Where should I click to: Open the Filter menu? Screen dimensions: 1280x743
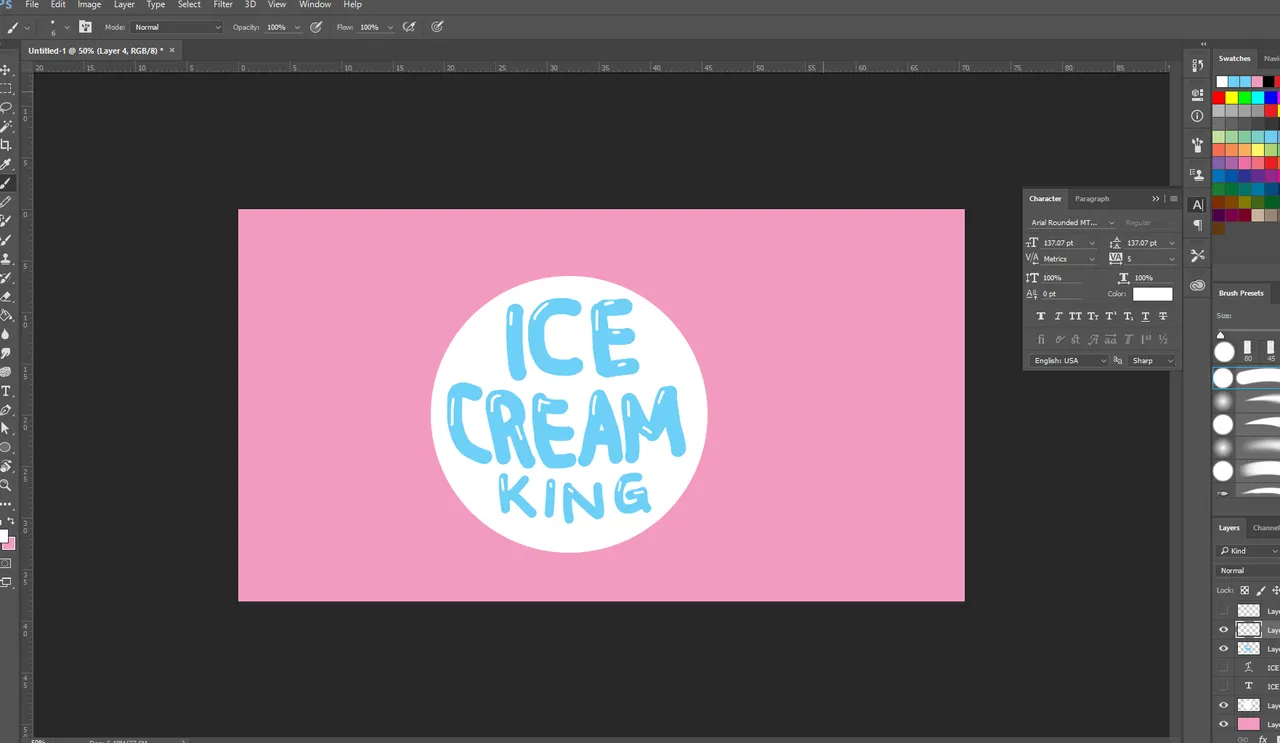[223, 5]
